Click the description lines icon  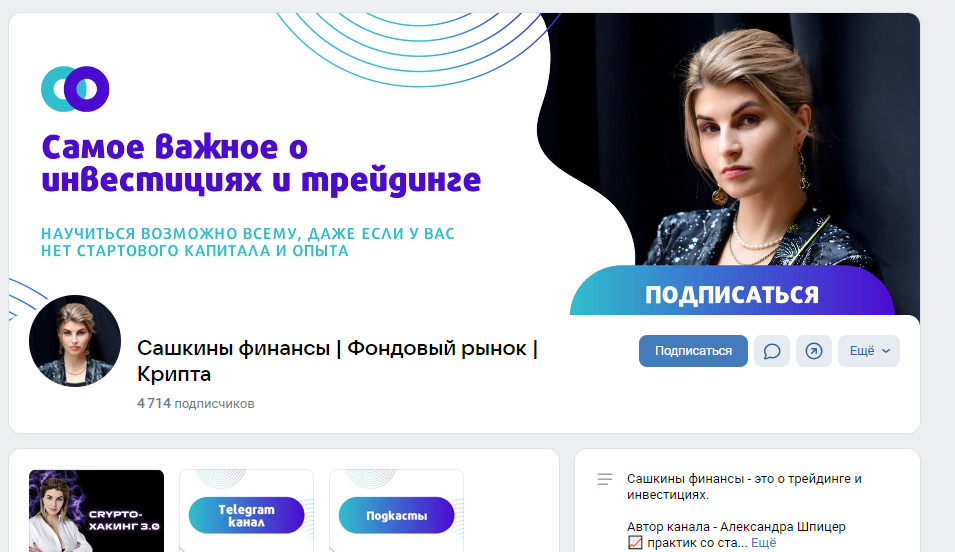[605, 479]
